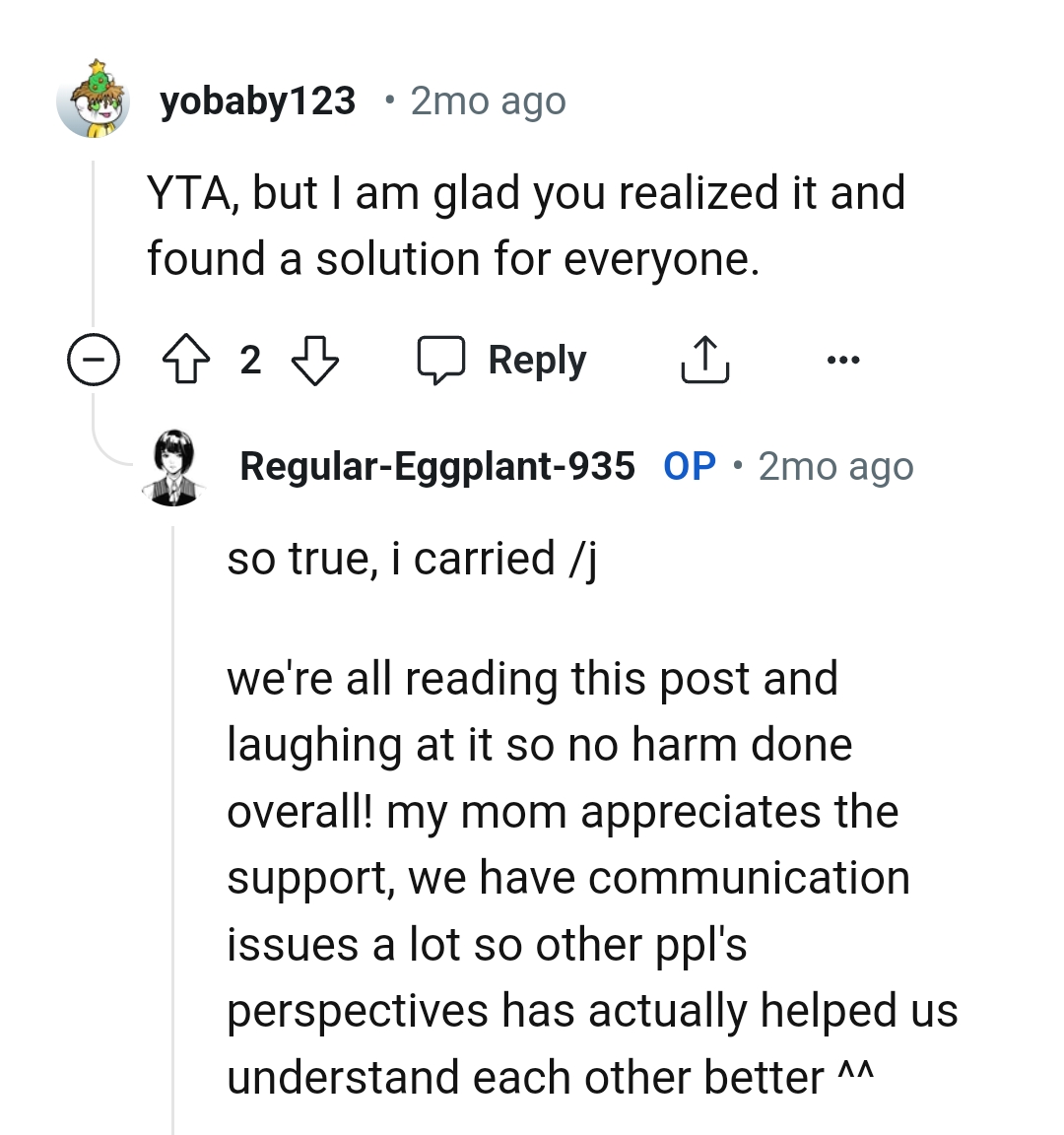Click the blue OP badge

point(690,466)
